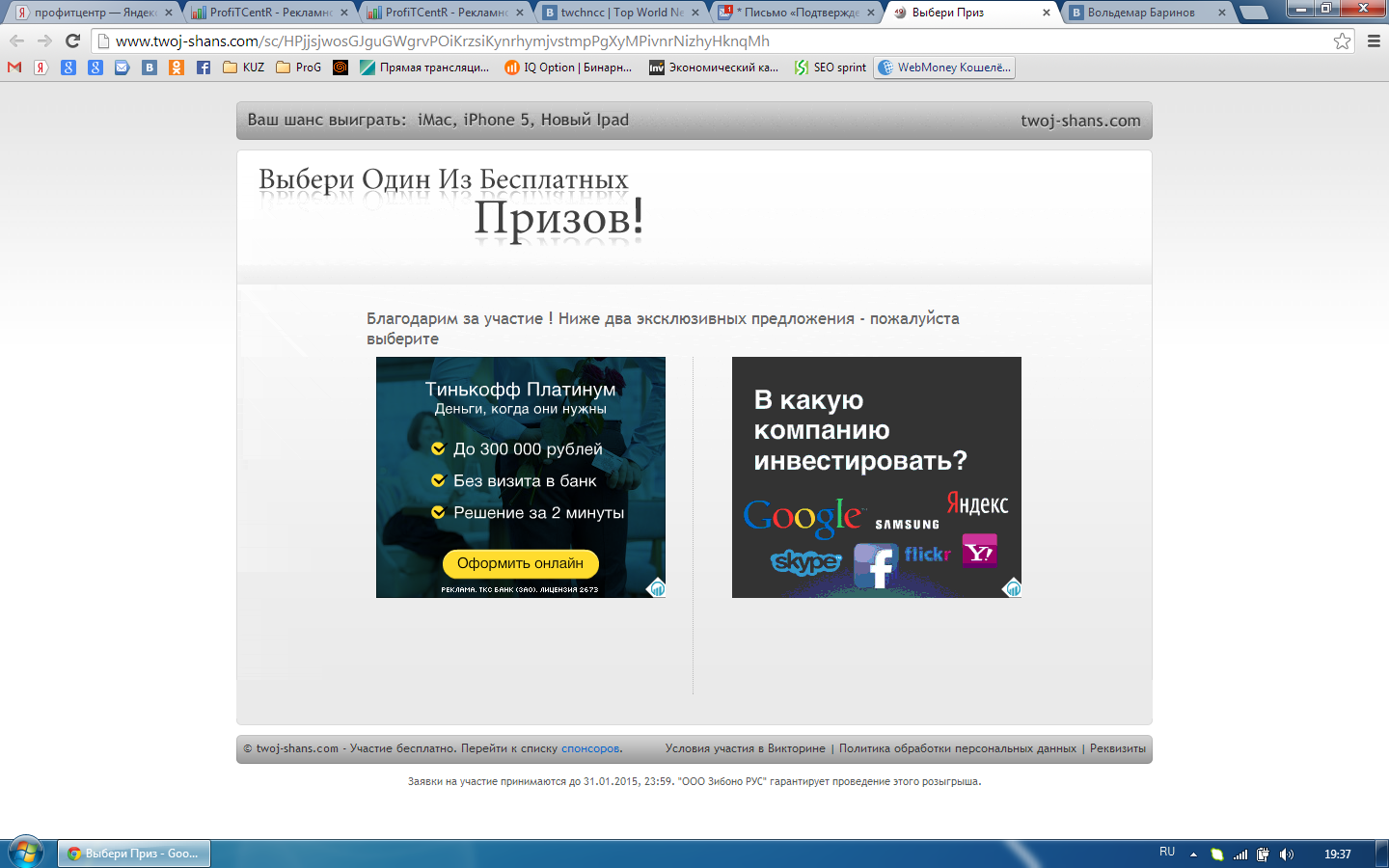1389x868 pixels.
Task: Follow the спонсоров link in footer
Action: (x=590, y=748)
